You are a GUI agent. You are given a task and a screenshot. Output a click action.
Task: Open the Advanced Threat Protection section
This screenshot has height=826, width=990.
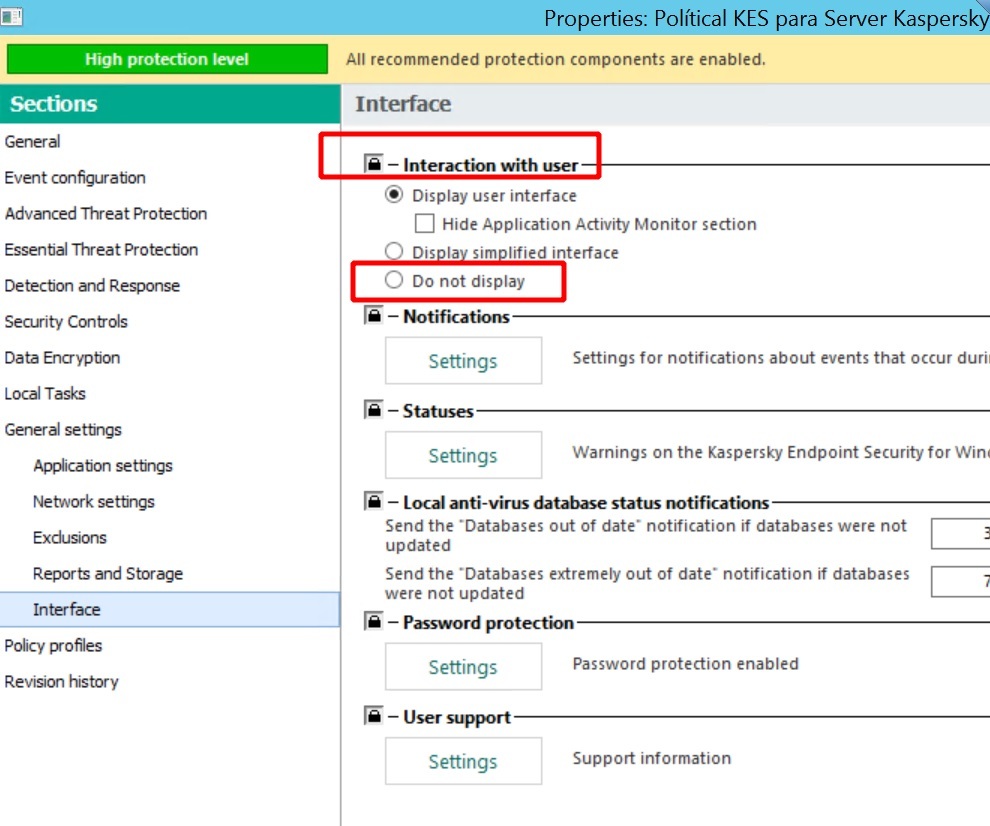(x=106, y=213)
